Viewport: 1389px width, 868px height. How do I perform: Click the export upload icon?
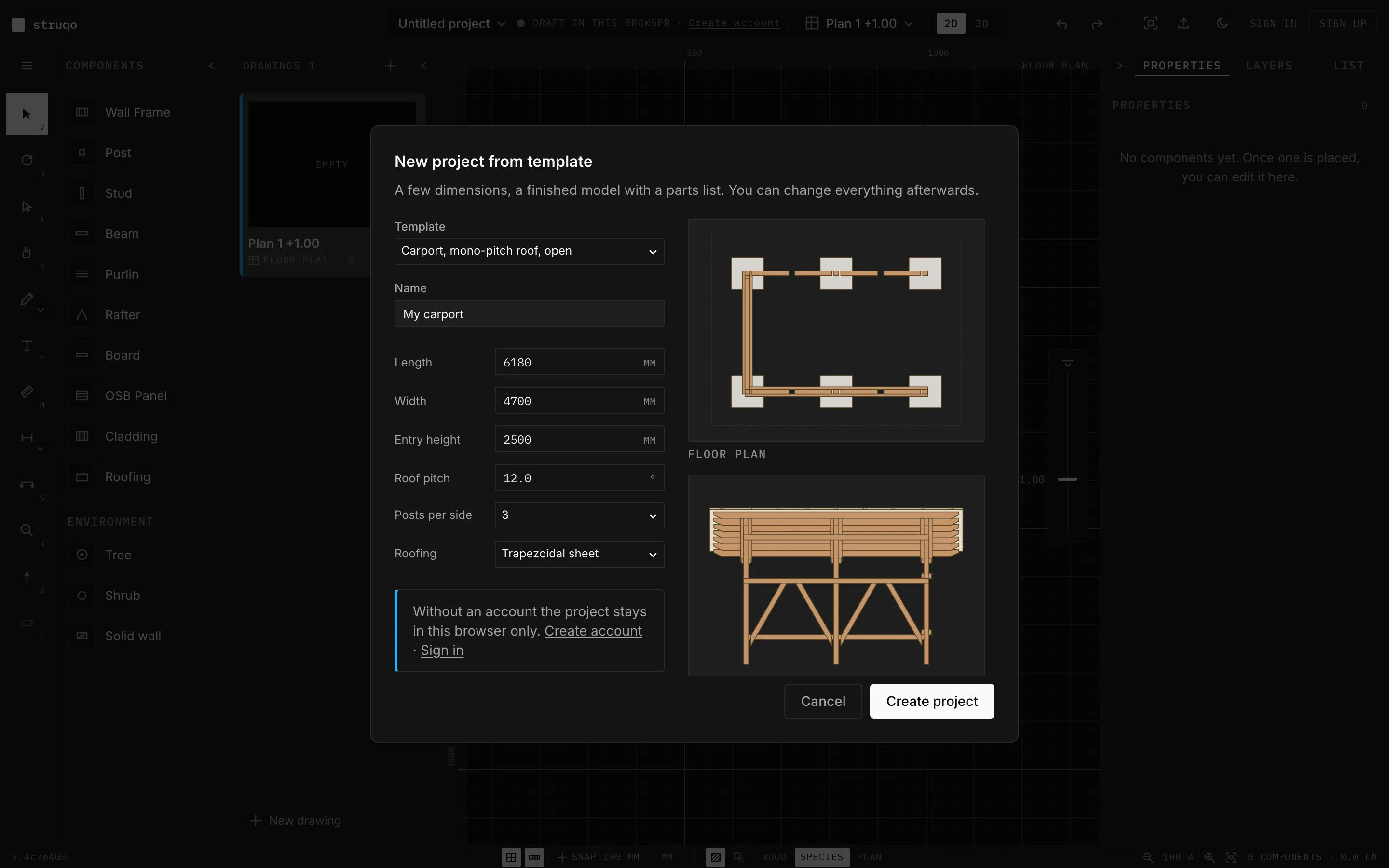tap(1184, 24)
